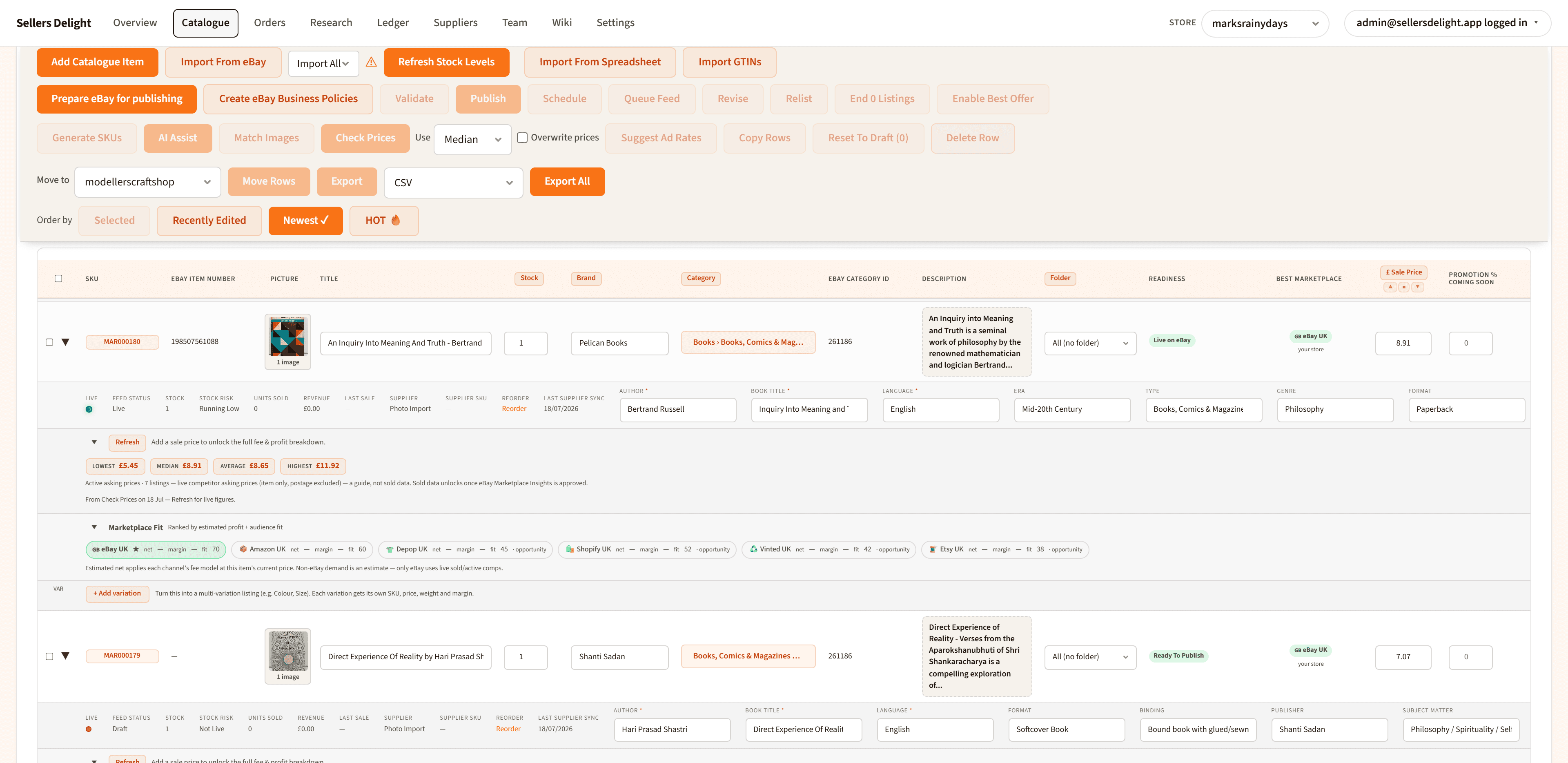The image size is (1568, 763).
Task: Click the Brand field Pelican Books
Action: click(x=620, y=343)
